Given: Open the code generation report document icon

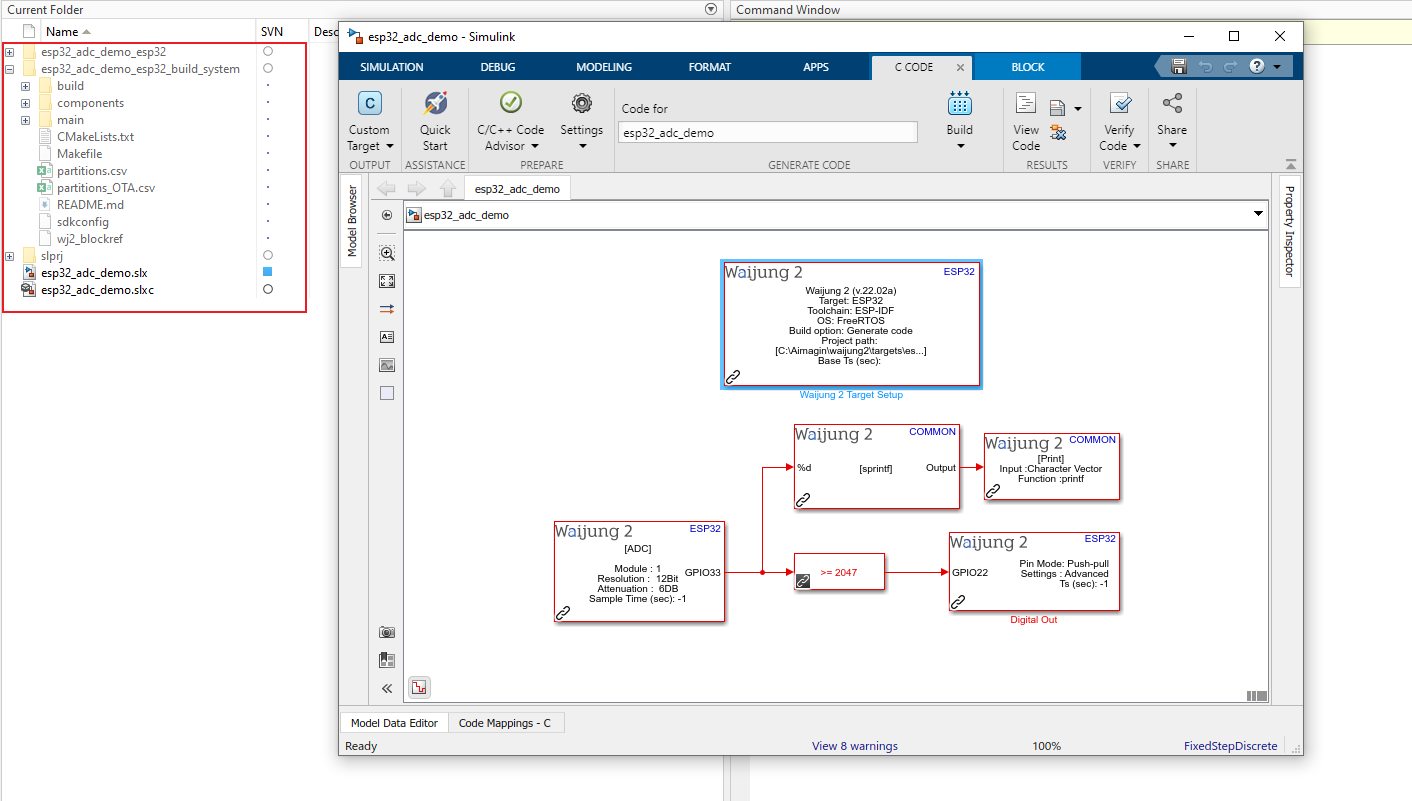Looking at the screenshot, I should [x=1057, y=108].
